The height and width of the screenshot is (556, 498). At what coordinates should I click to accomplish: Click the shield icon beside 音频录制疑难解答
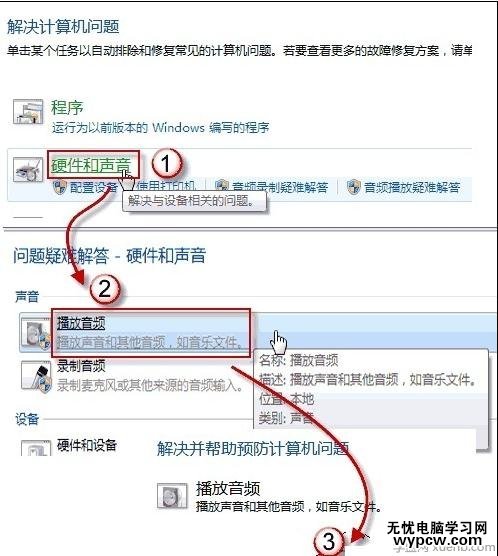[x=222, y=187]
